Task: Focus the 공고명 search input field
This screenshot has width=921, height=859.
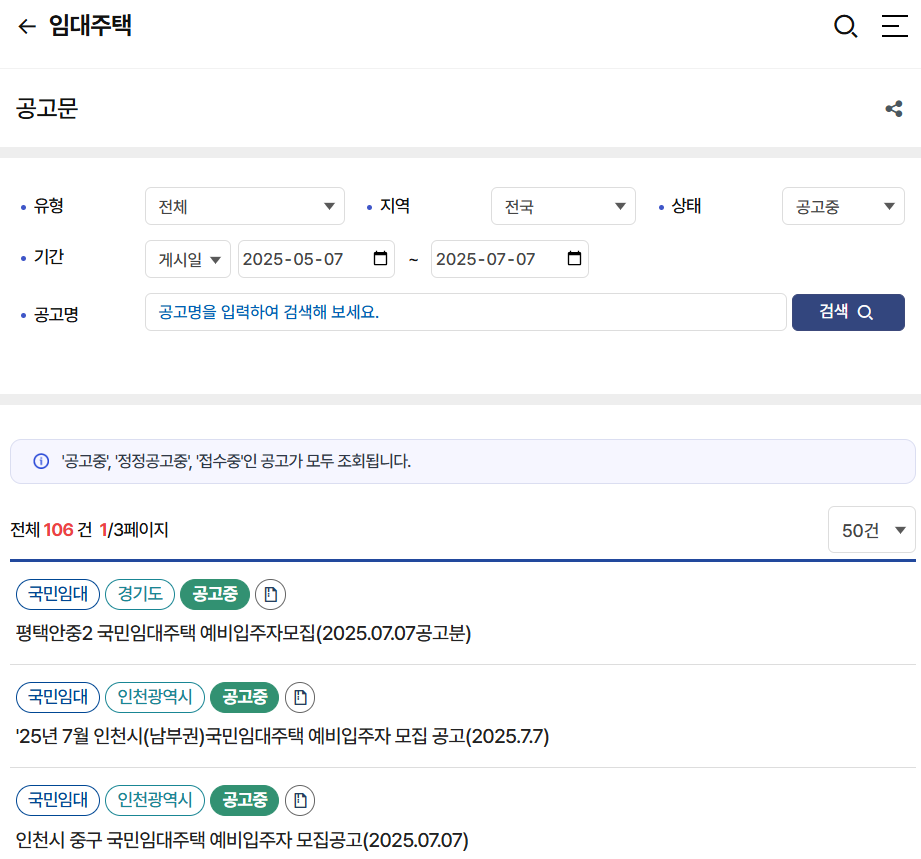Action: (466, 312)
